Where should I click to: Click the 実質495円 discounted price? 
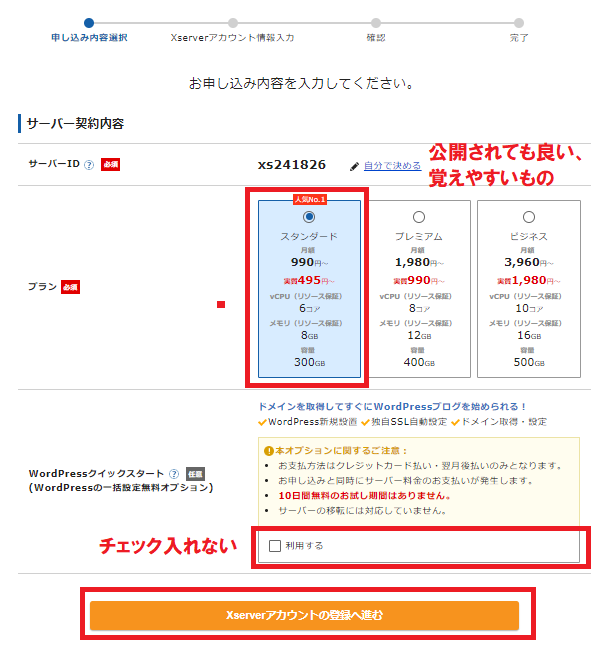click(x=309, y=281)
